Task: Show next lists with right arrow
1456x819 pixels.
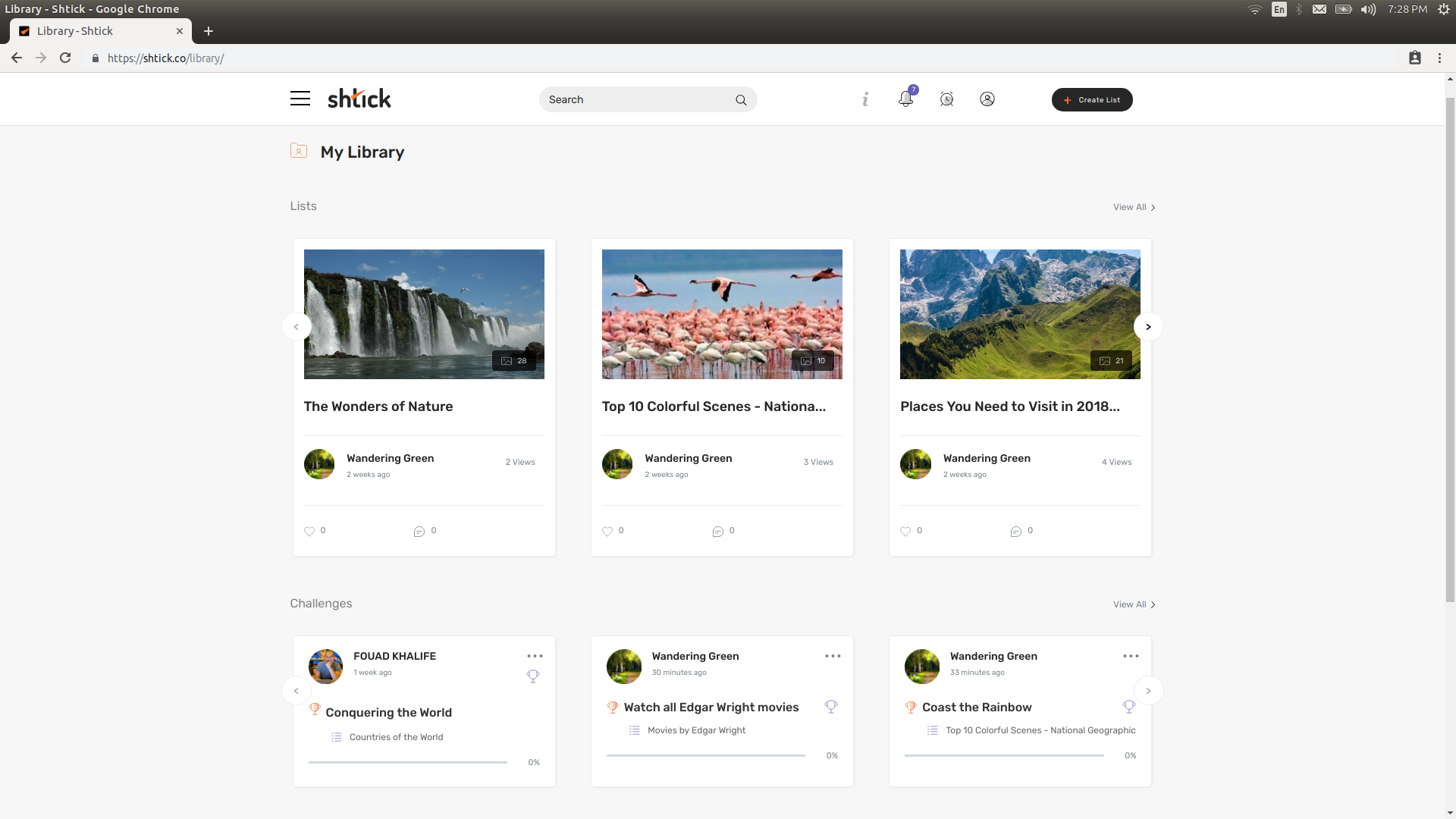Action: [1148, 327]
